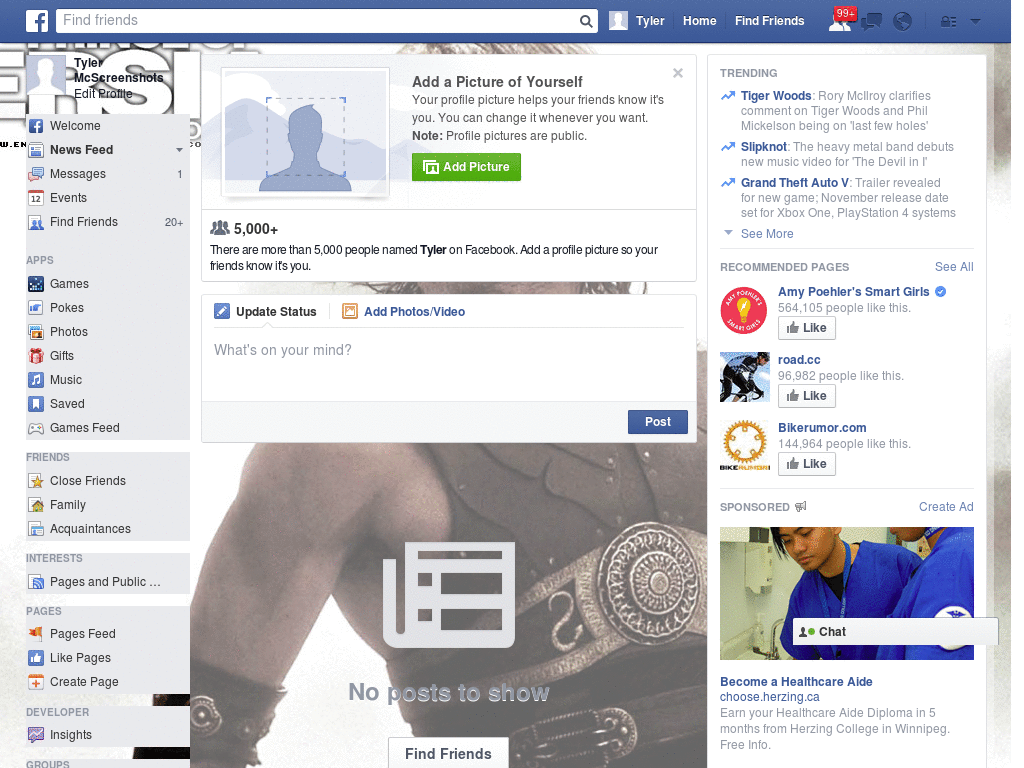This screenshot has width=1024, height=768.
Task: Click Create Ad link
Action: [x=946, y=507]
